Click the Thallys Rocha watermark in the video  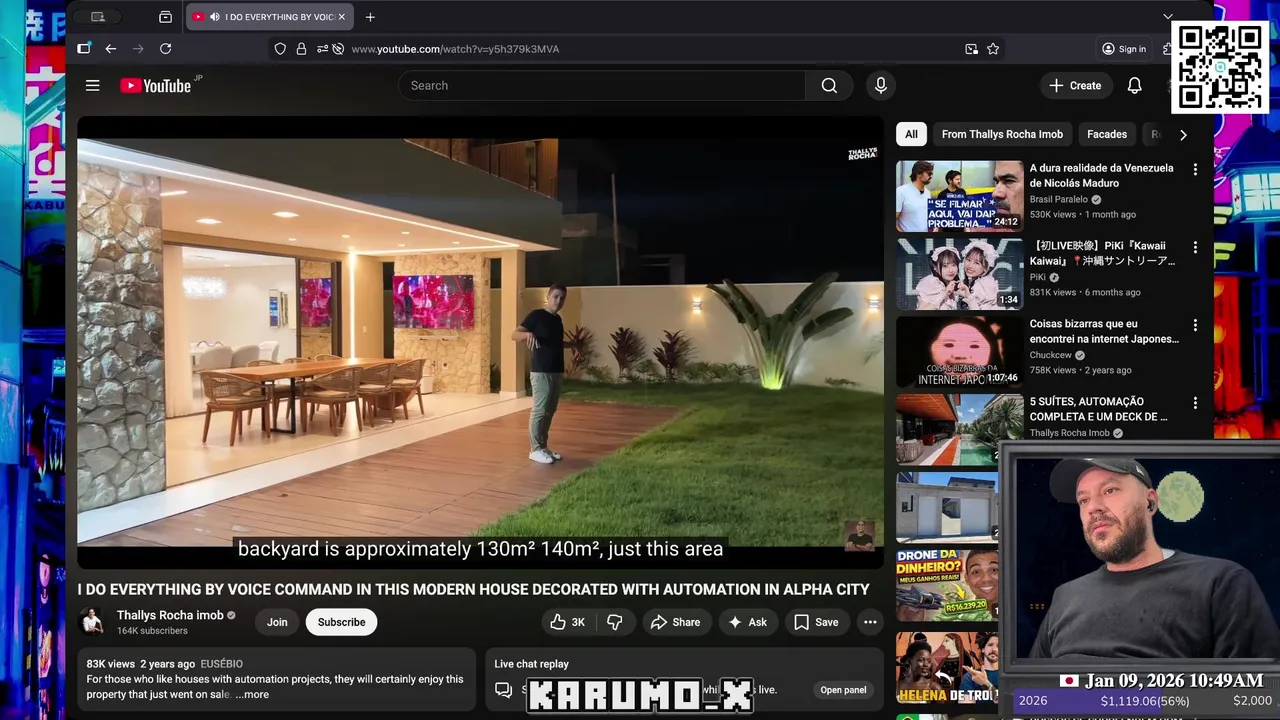[862, 154]
